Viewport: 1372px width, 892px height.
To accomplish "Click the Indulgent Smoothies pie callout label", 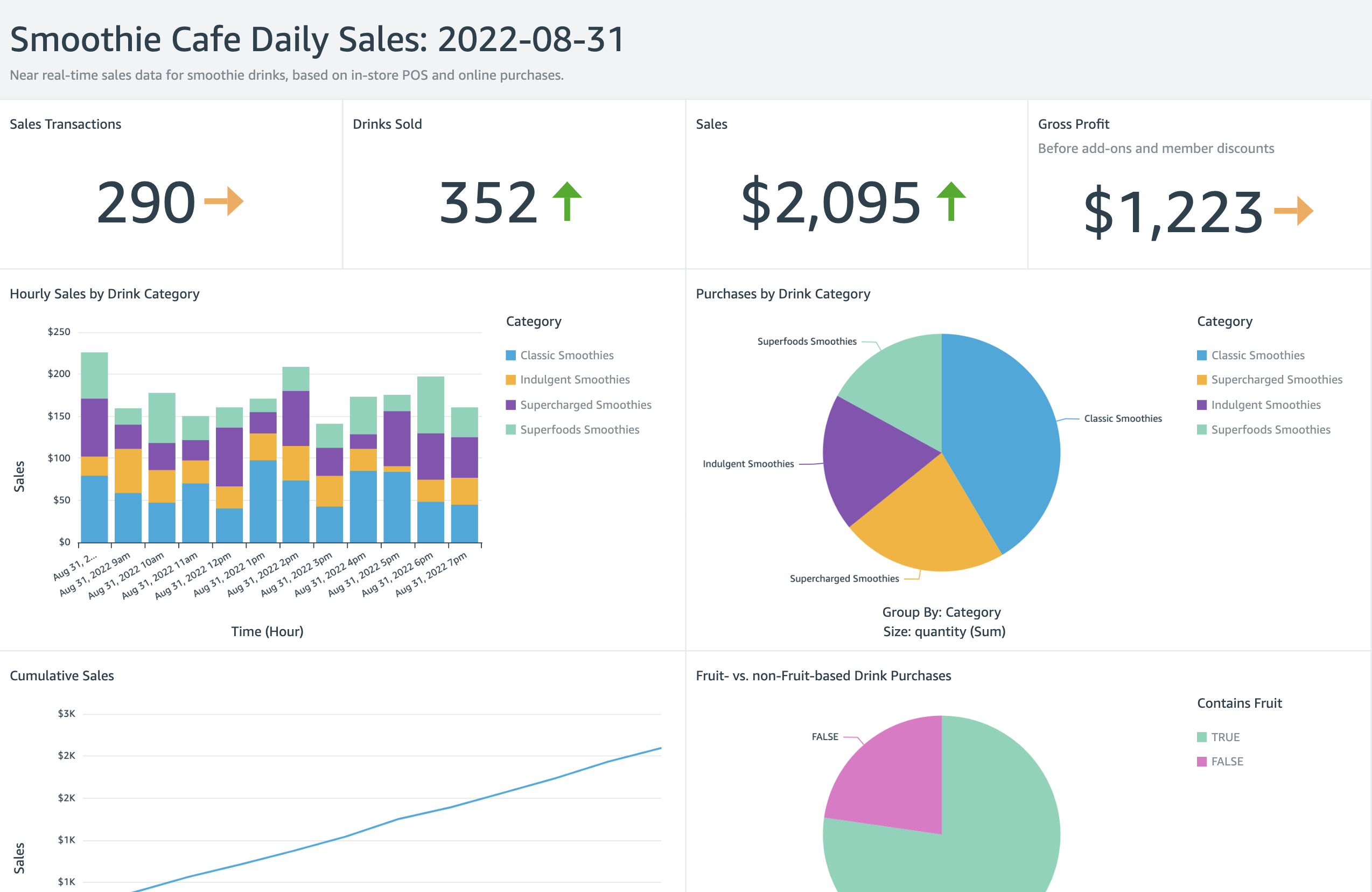I will (x=748, y=464).
